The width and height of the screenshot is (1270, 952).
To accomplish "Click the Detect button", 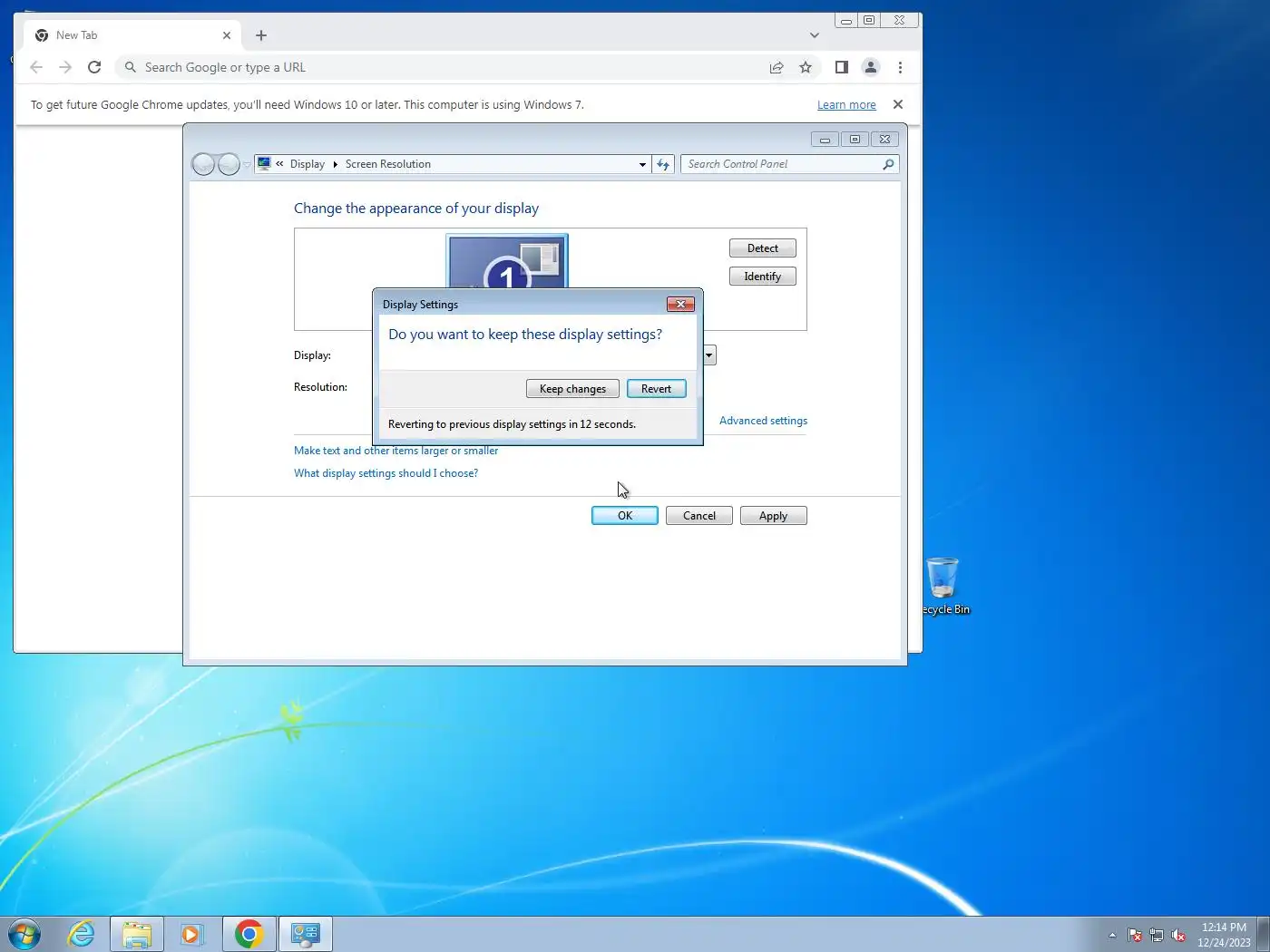I will [x=762, y=248].
